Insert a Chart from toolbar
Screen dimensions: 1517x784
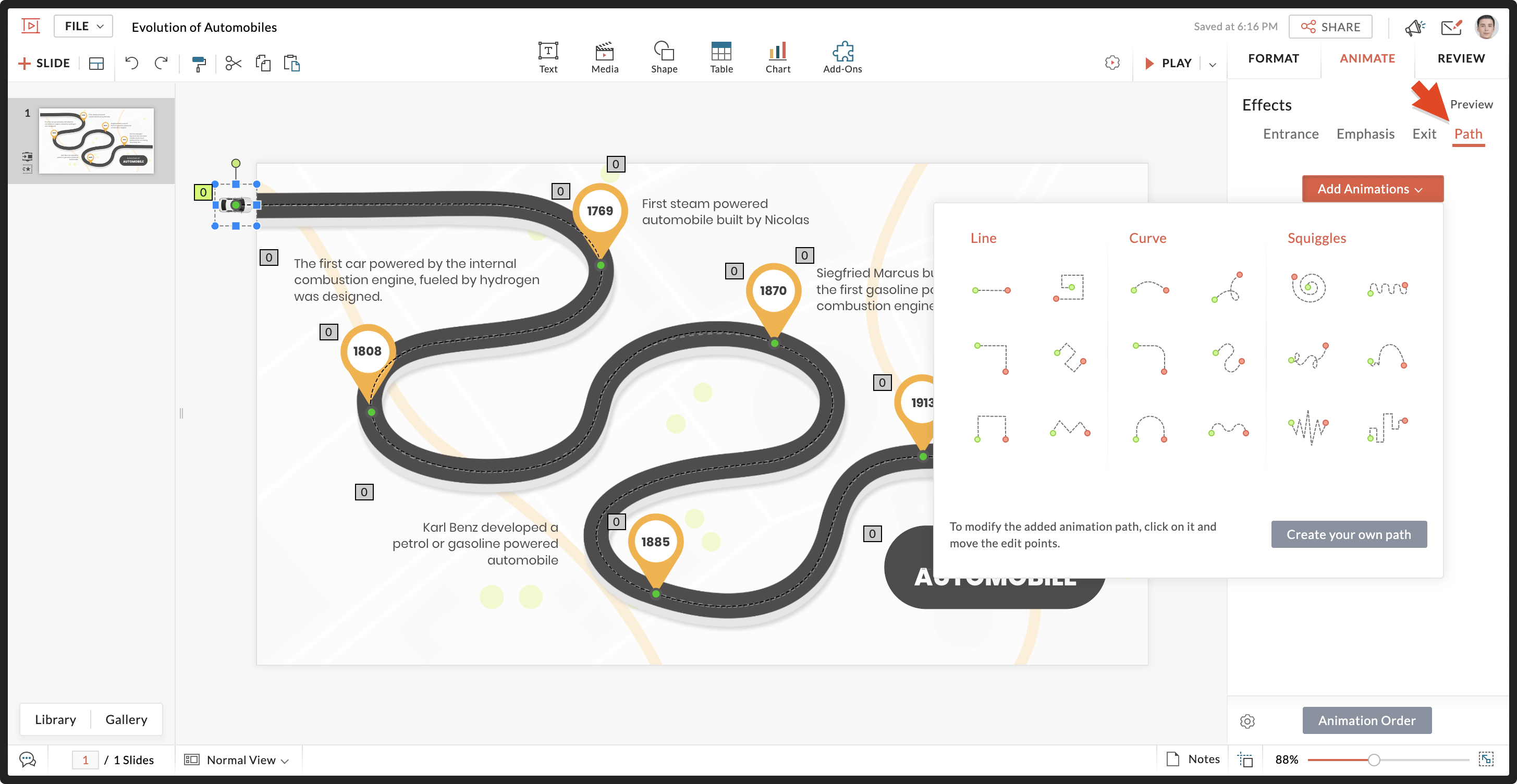pyautogui.click(x=777, y=57)
